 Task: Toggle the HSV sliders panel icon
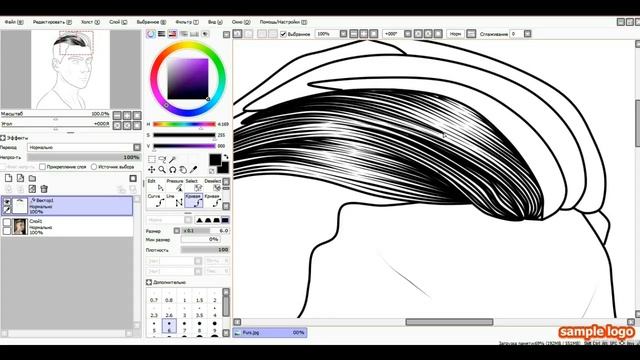point(172,34)
